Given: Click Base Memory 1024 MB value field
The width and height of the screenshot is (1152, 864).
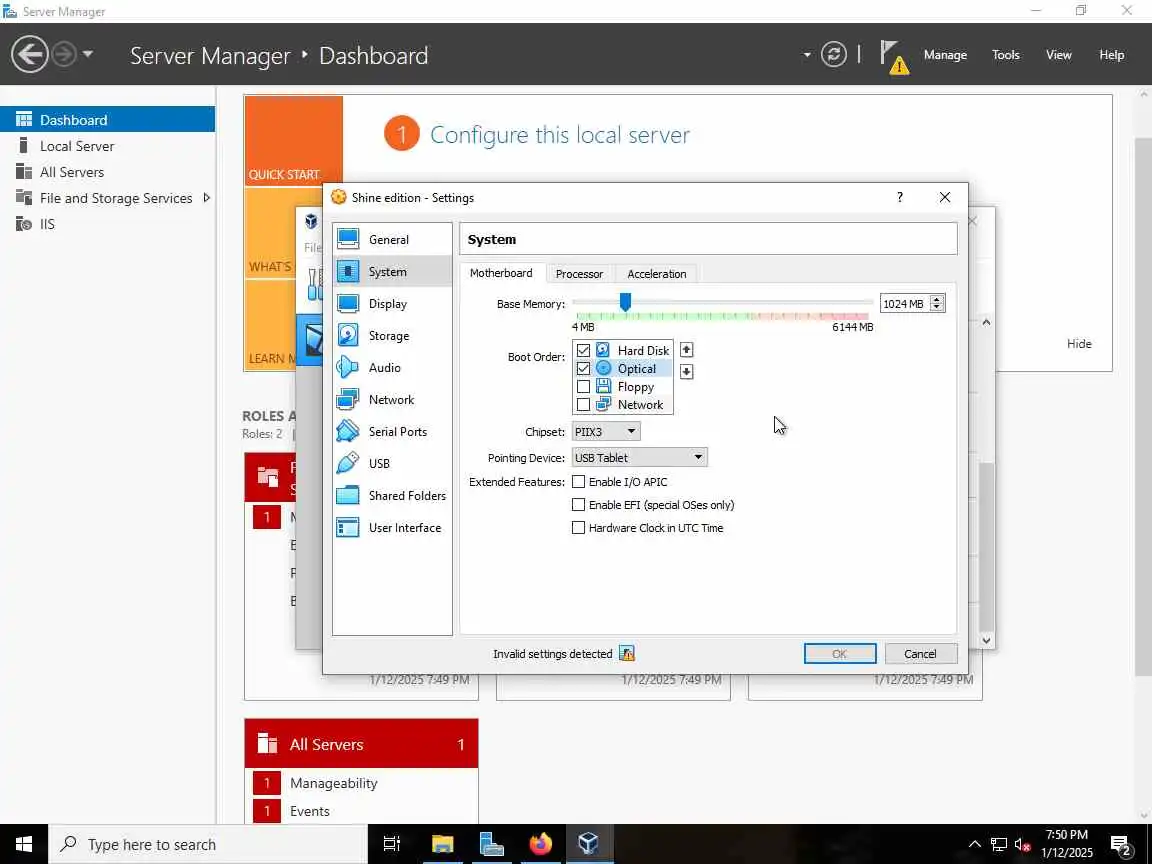Looking at the screenshot, I should [904, 303].
